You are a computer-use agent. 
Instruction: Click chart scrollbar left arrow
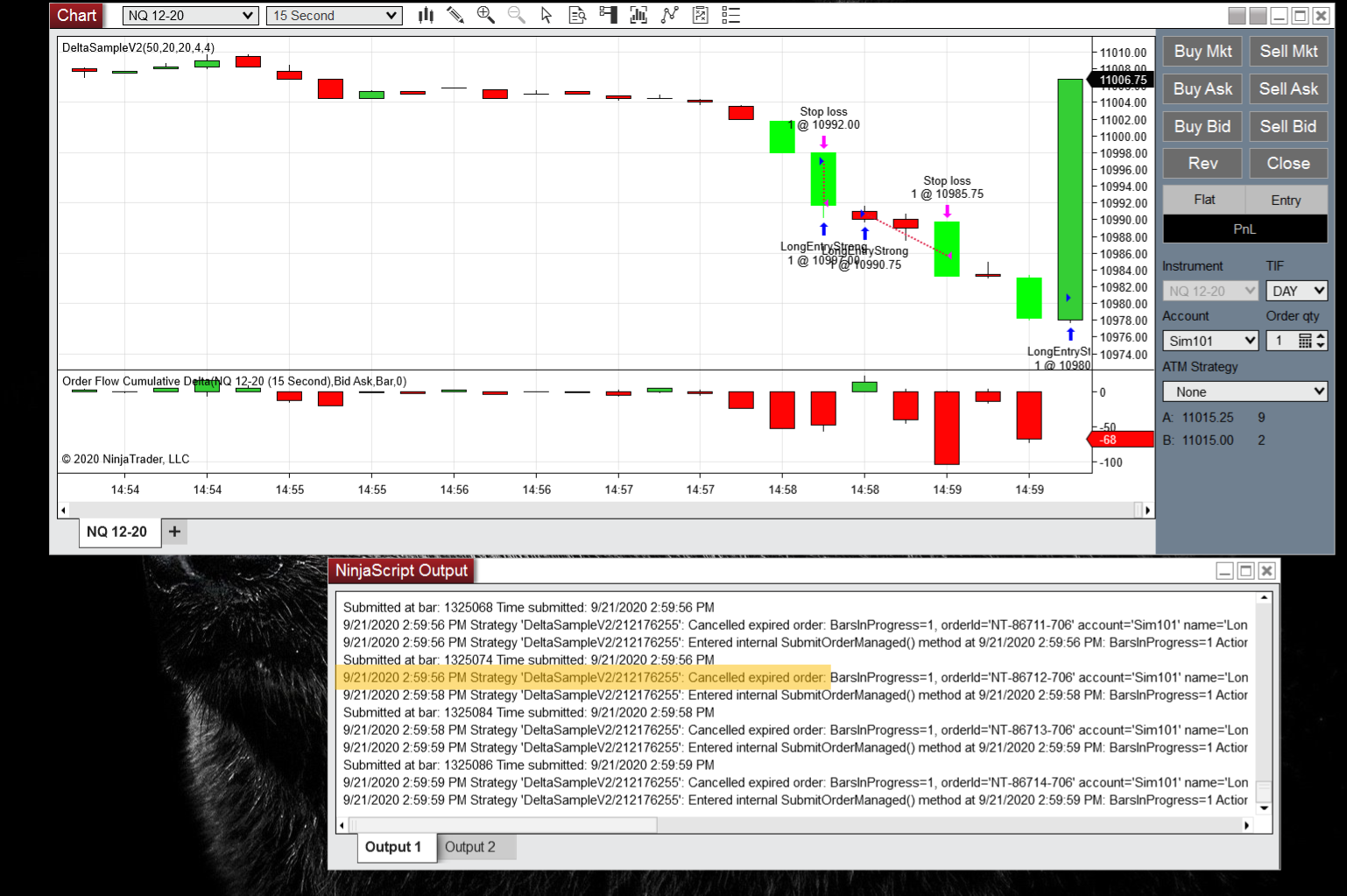[x=63, y=510]
